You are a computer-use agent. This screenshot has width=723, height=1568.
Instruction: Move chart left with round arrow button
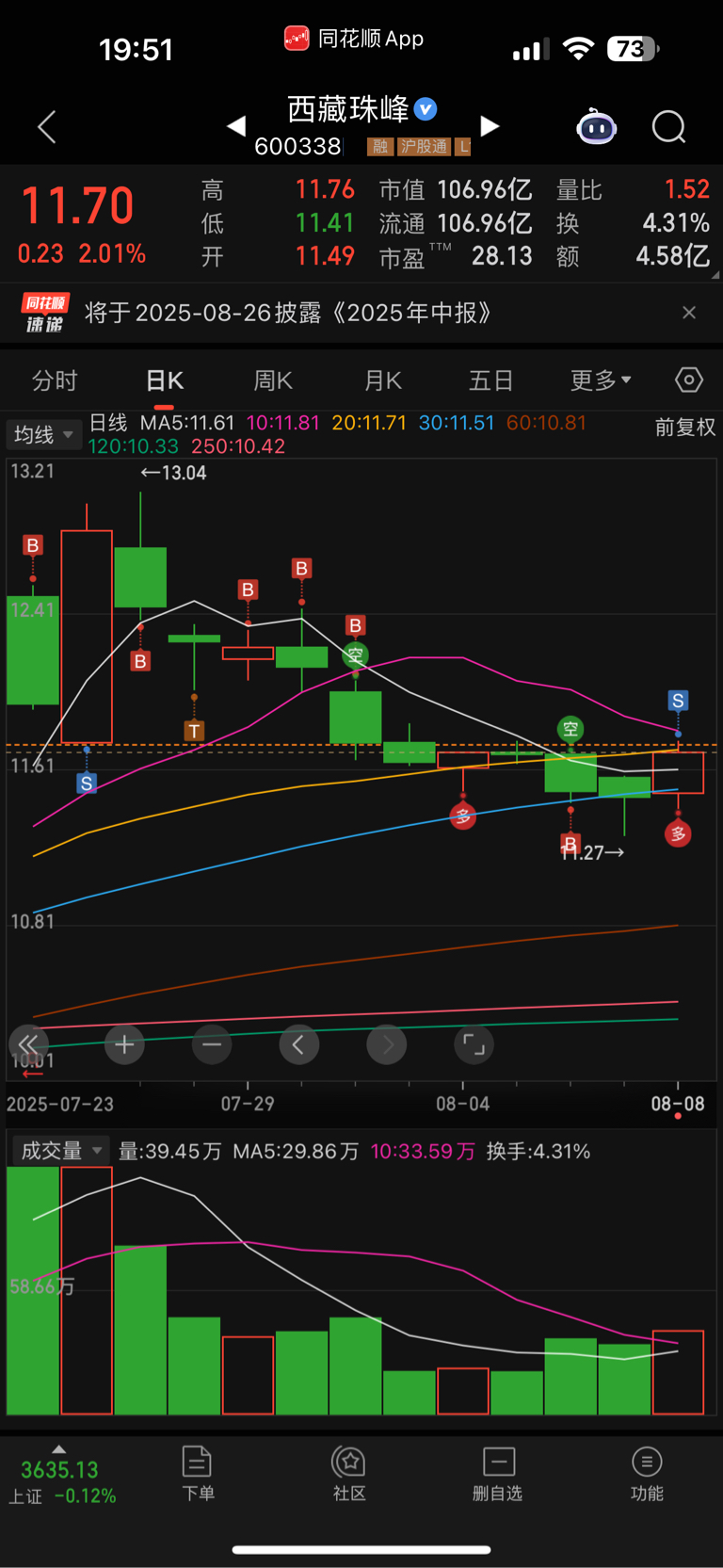tap(299, 1044)
